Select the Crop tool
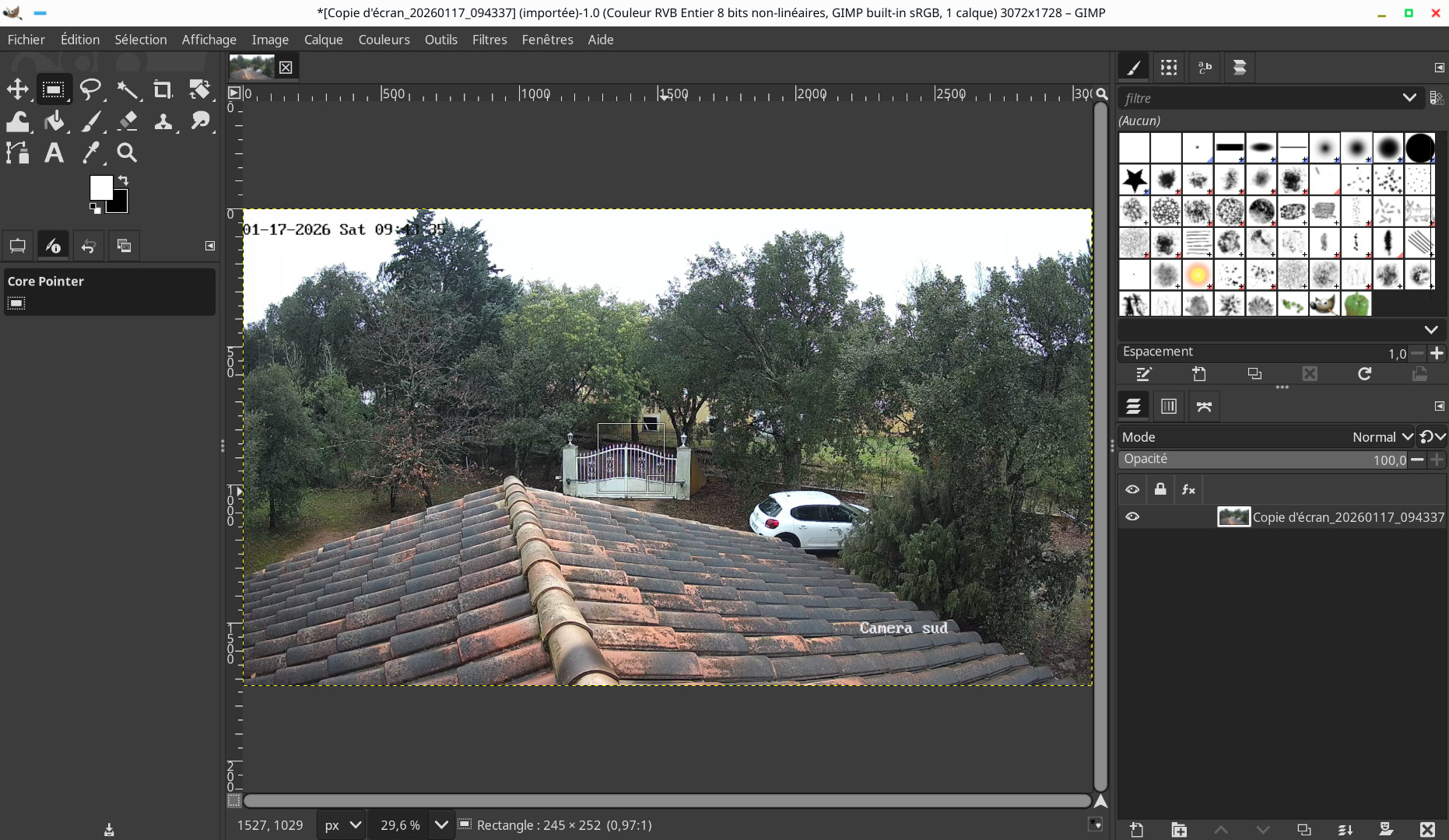The width and height of the screenshot is (1449, 840). point(162,89)
